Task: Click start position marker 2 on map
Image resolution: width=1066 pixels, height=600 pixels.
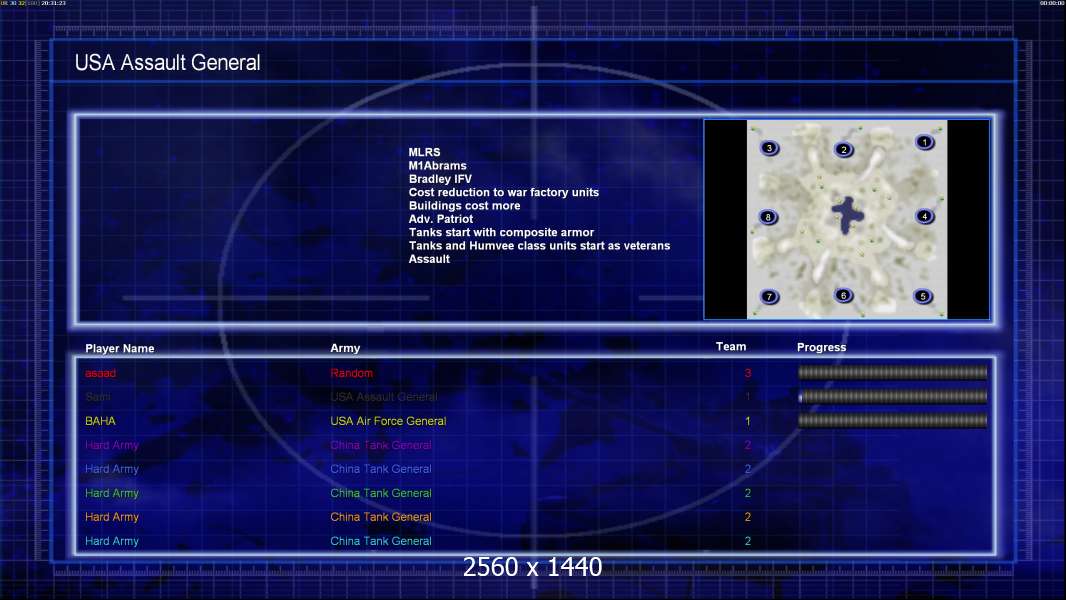Action: 844,149
